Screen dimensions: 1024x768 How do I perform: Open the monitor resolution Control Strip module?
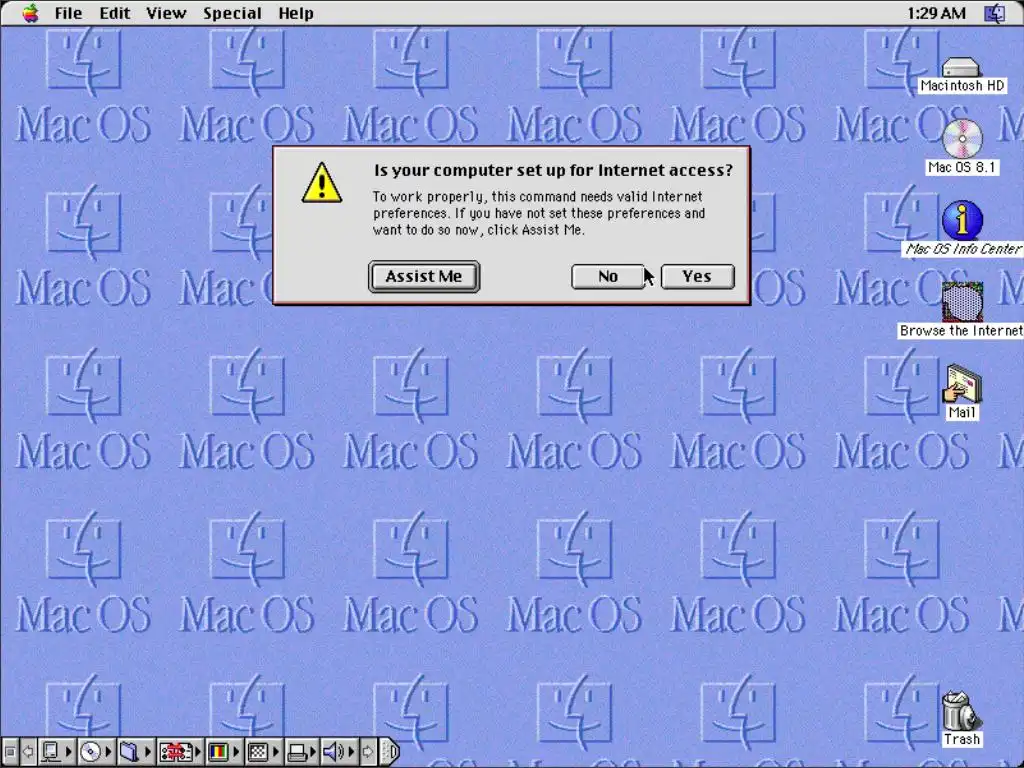[x=264, y=752]
